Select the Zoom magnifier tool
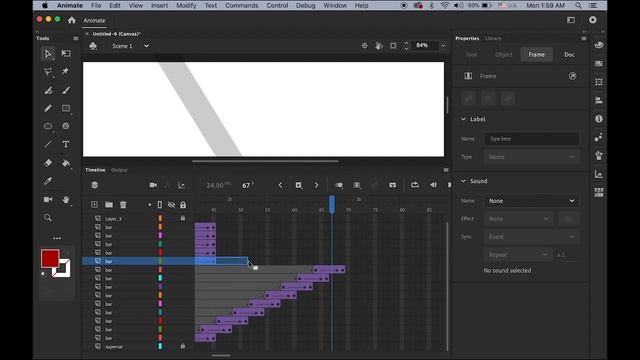Viewport: 640px width, 360px height. pos(48,218)
